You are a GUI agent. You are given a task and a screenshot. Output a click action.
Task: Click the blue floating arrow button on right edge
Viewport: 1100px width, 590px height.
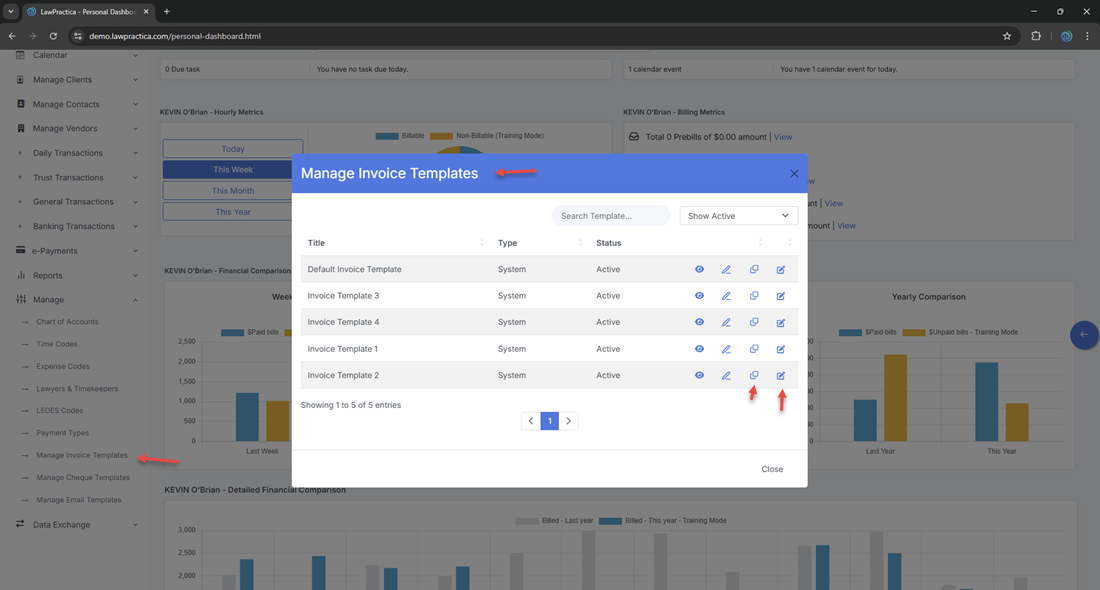click(x=1083, y=335)
